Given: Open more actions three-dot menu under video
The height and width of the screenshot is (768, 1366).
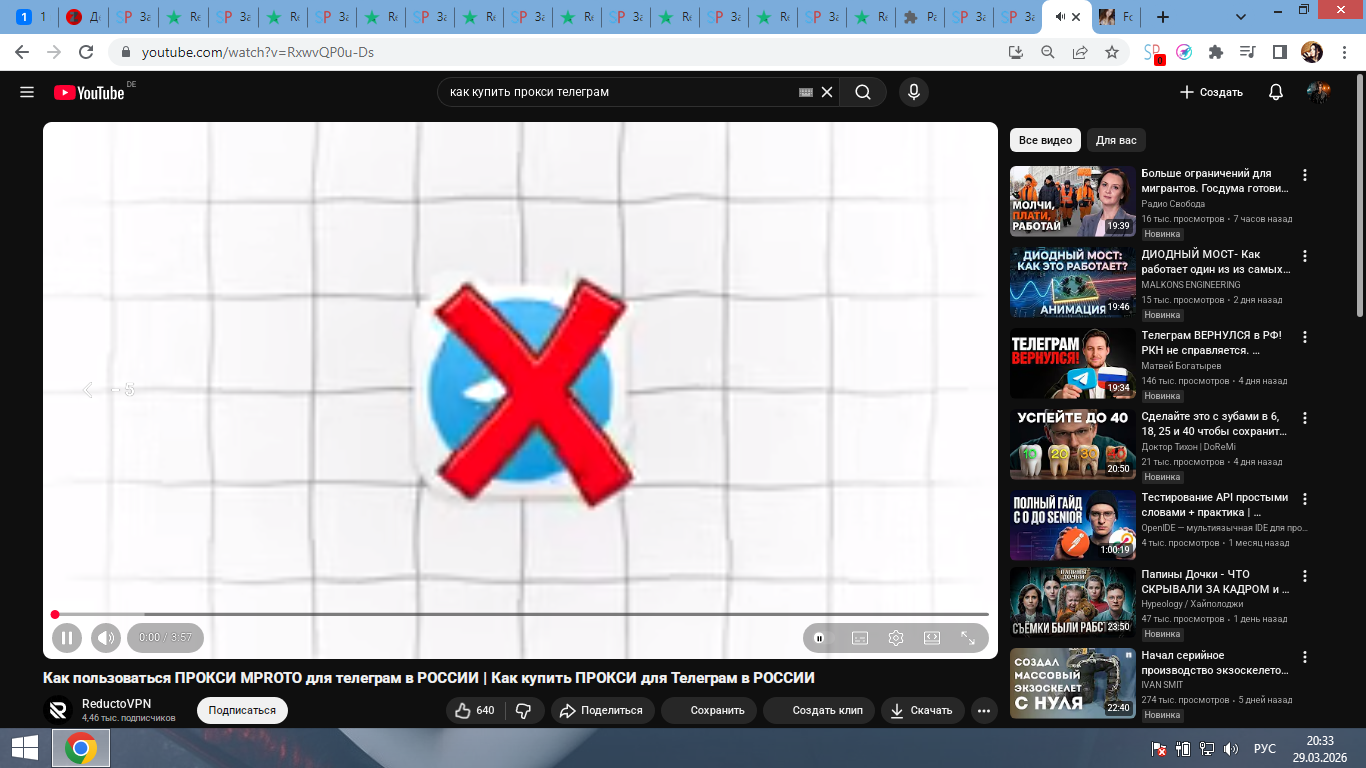Looking at the screenshot, I should [x=984, y=711].
